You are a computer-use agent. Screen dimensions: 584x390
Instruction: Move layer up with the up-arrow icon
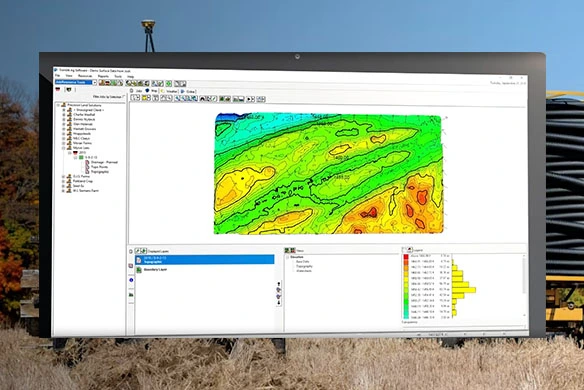pyautogui.click(x=279, y=284)
